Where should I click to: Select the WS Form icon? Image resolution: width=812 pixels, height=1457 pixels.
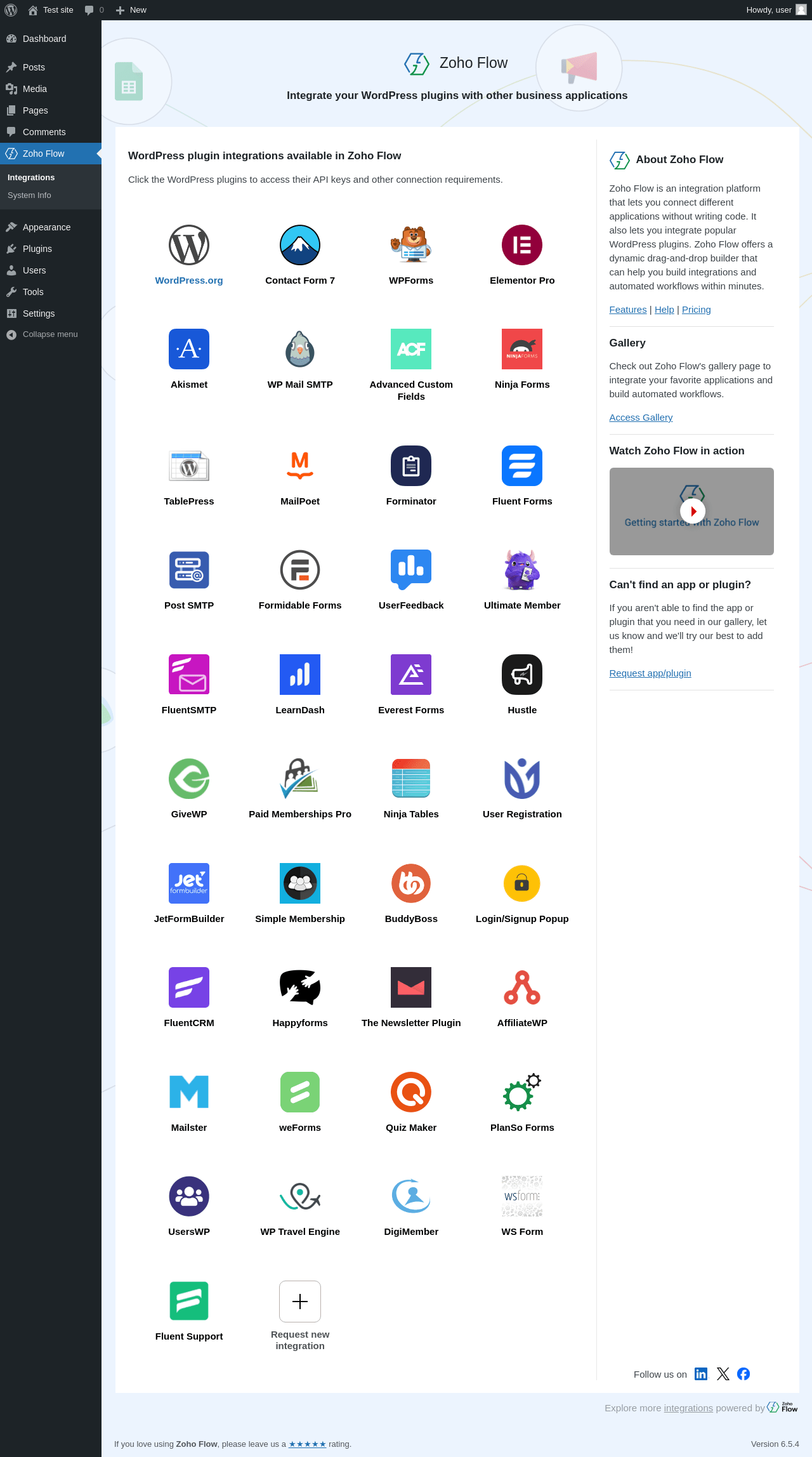tap(522, 1196)
